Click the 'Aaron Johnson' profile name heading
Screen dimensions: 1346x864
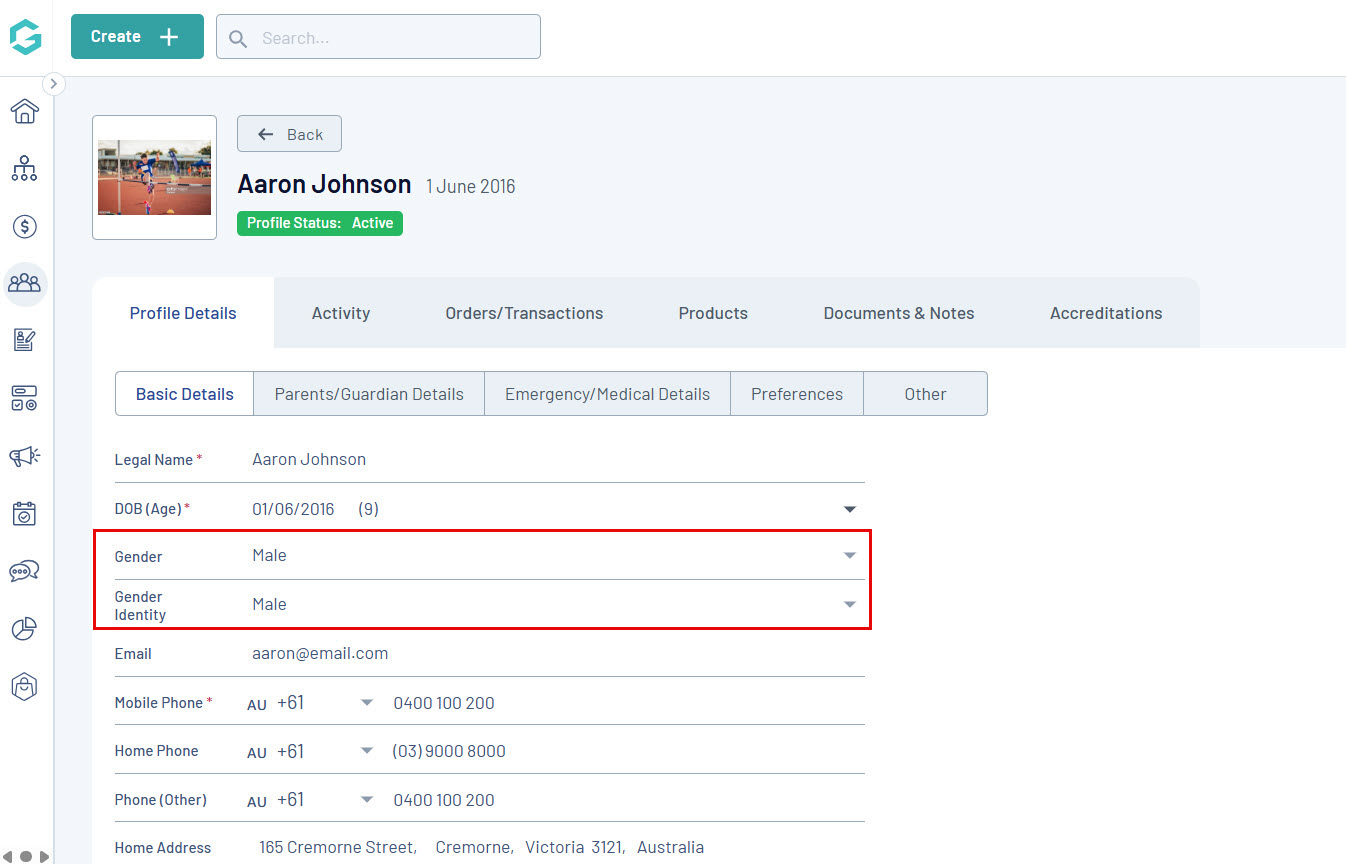(x=324, y=184)
